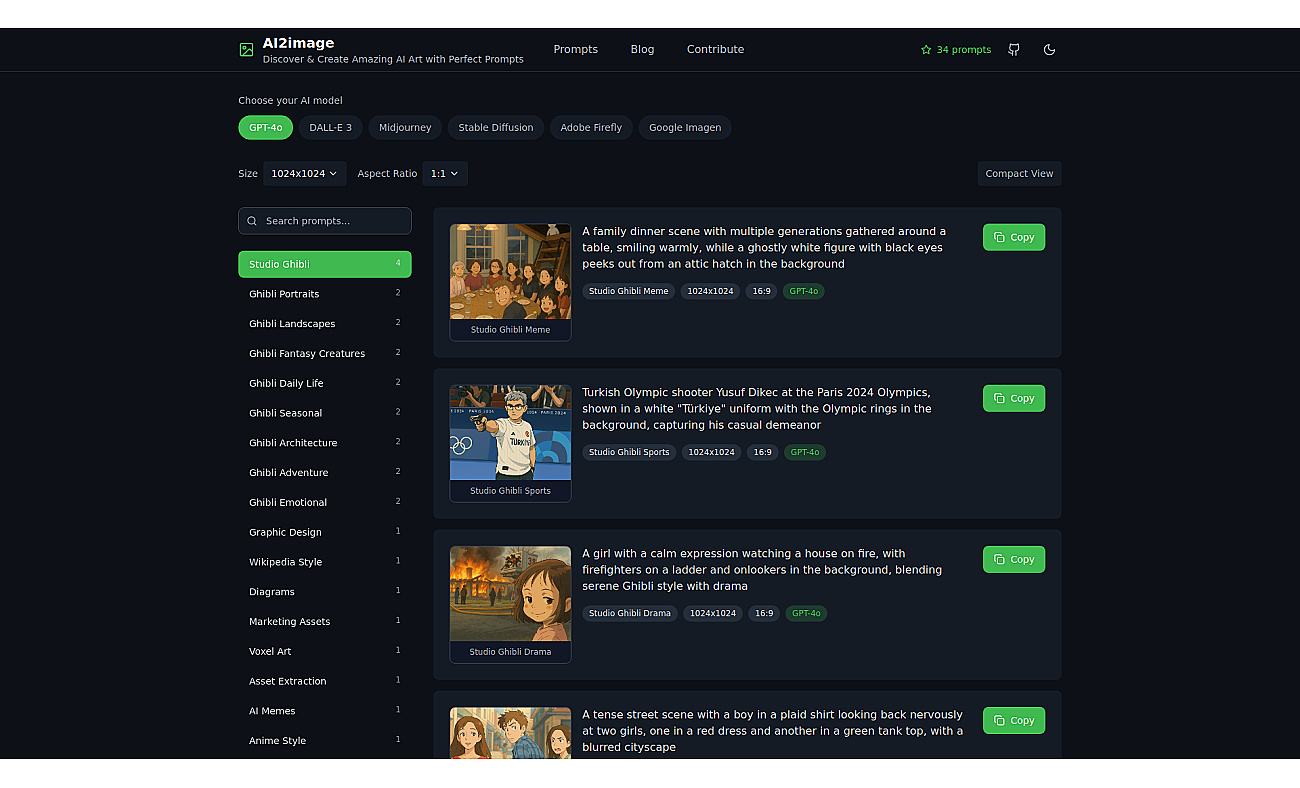Select the Ghibli Architecture category
1300x788 pixels.
click(325, 443)
